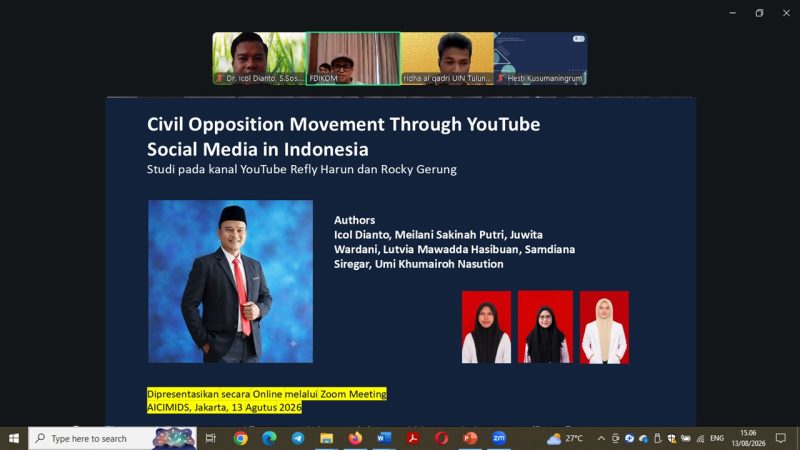Switch the ENG input language indicator
The width and height of the screenshot is (800, 450).
(x=717, y=438)
